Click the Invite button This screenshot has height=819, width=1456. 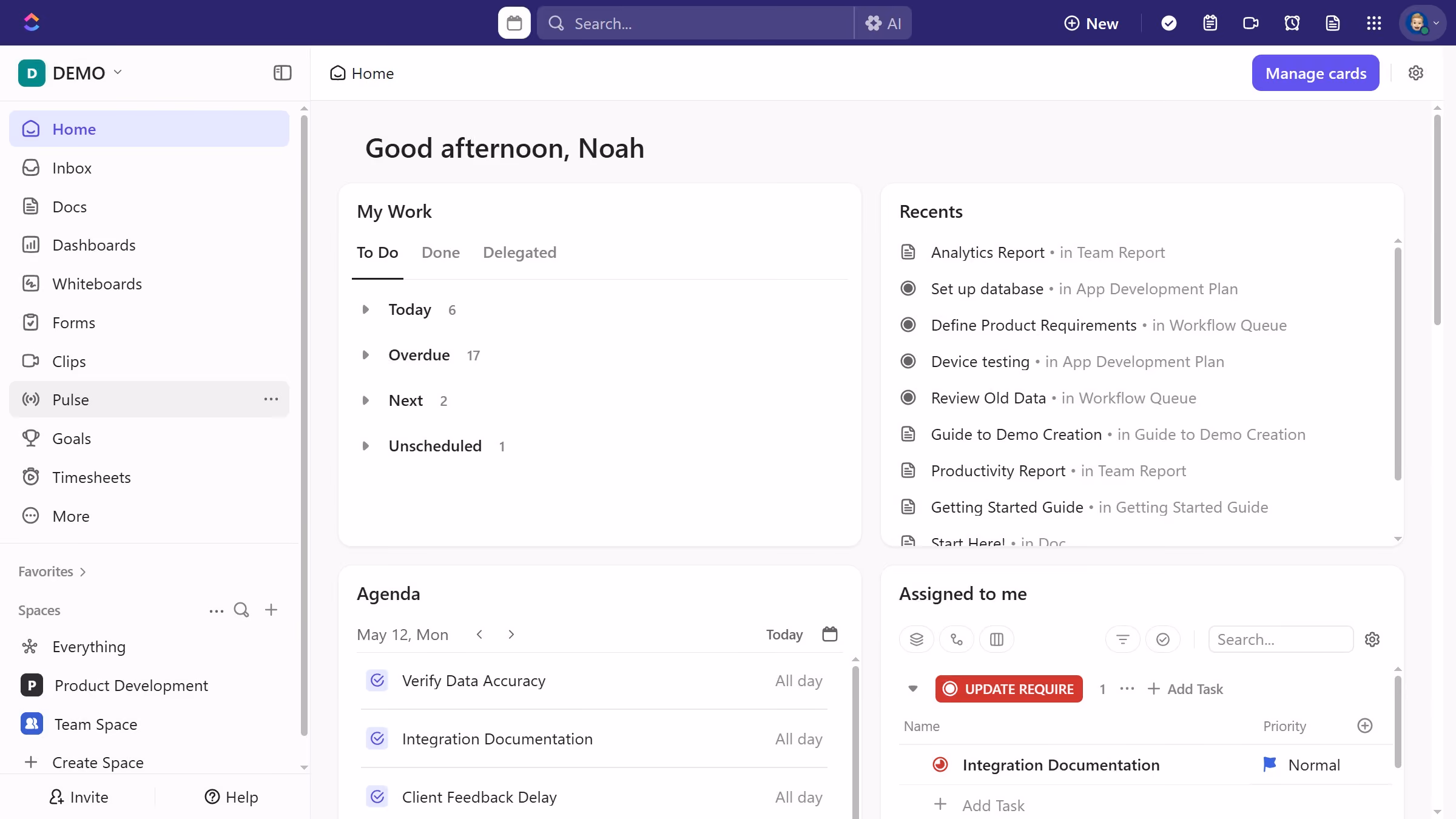click(x=78, y=797)
